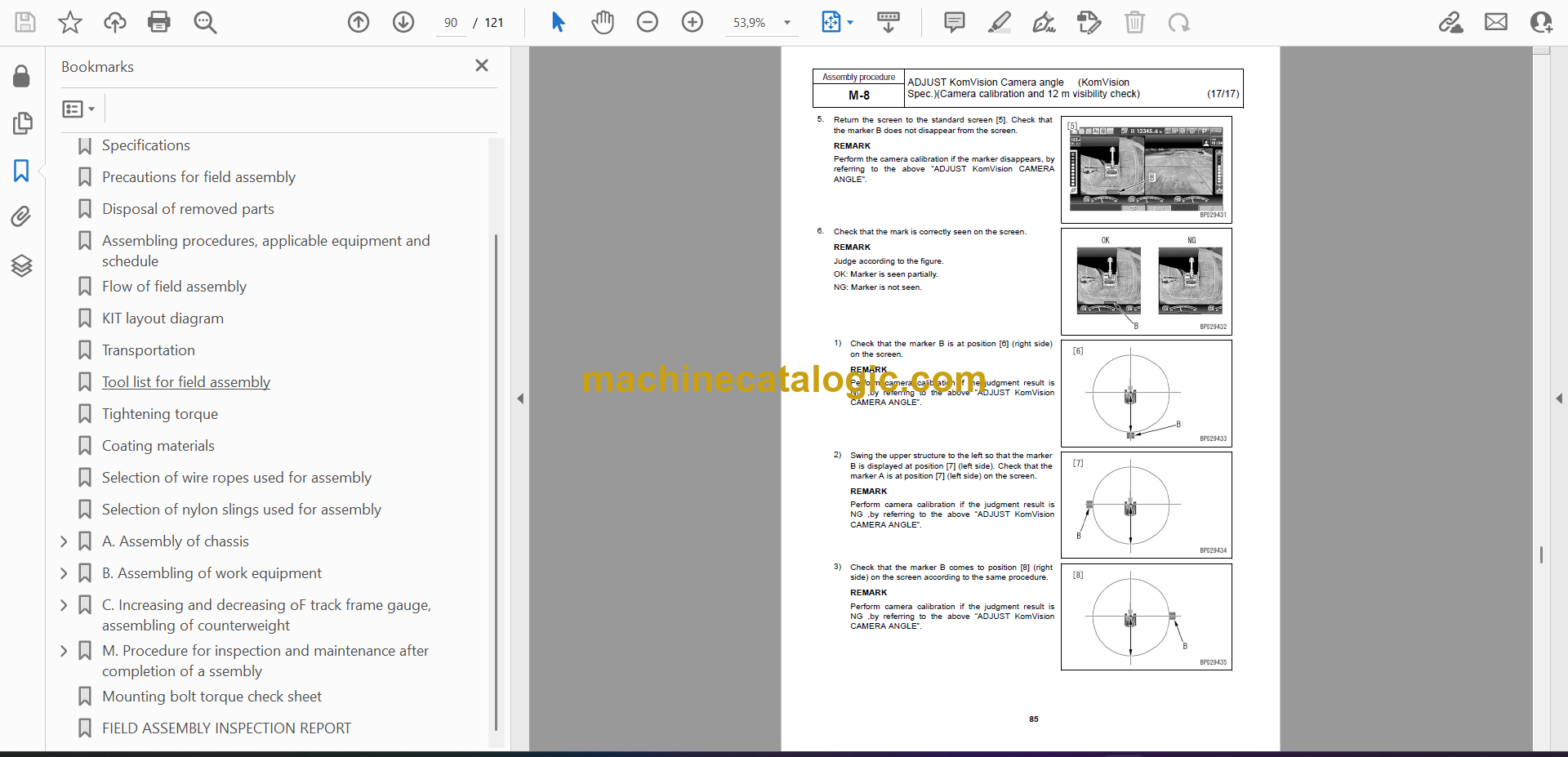This screenshot has height=757, width=1568.
Task: Add a star bookmark to file
Action: click(70, 22)
